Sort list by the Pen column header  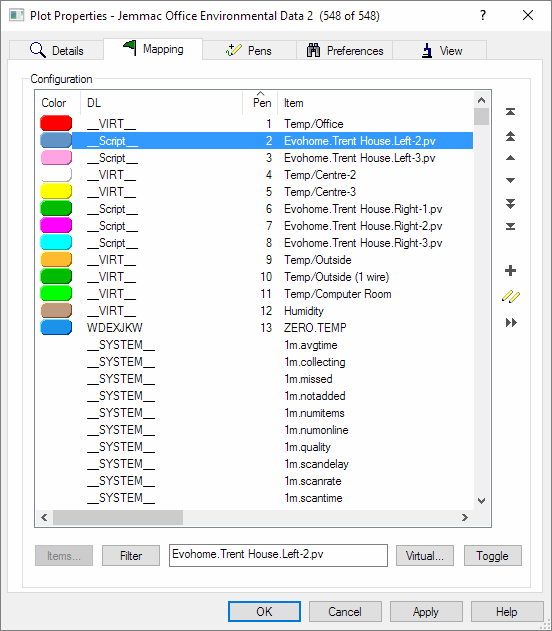262,103
